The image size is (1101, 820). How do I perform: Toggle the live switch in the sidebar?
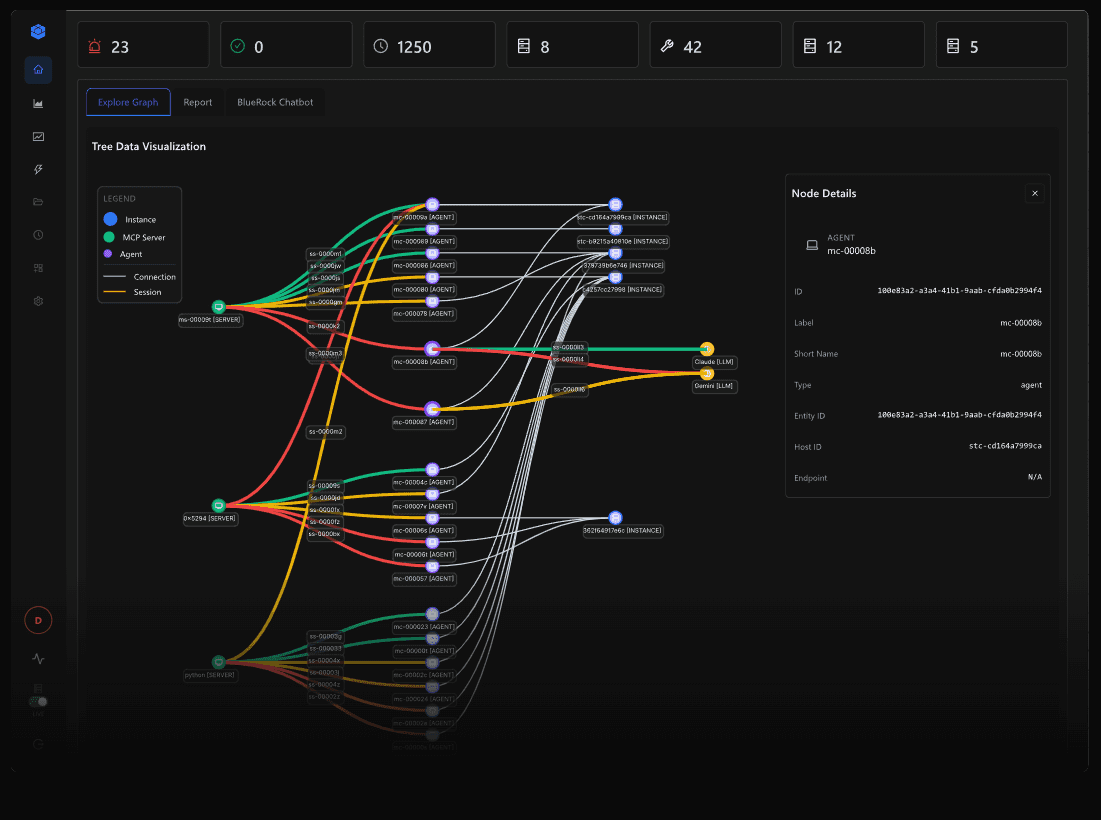(x=39, y=701)
